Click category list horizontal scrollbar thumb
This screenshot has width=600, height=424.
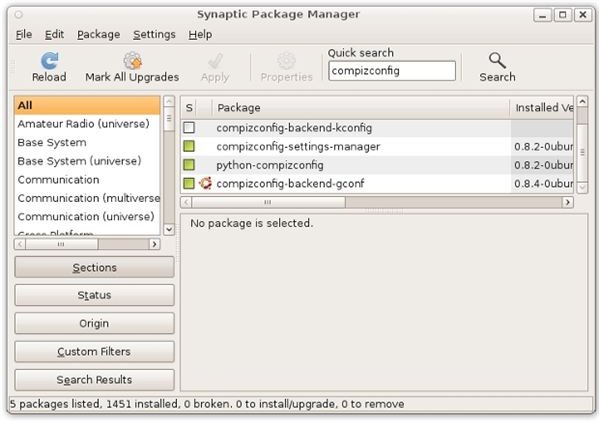[x=61, y=244]
